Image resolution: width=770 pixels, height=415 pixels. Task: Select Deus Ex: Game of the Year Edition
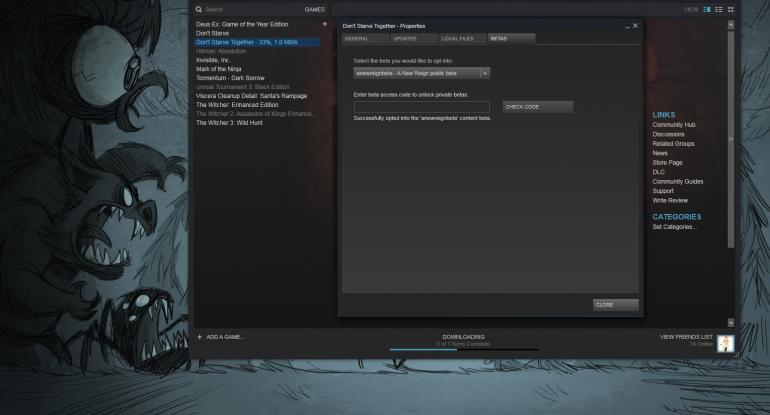[242, 24]
